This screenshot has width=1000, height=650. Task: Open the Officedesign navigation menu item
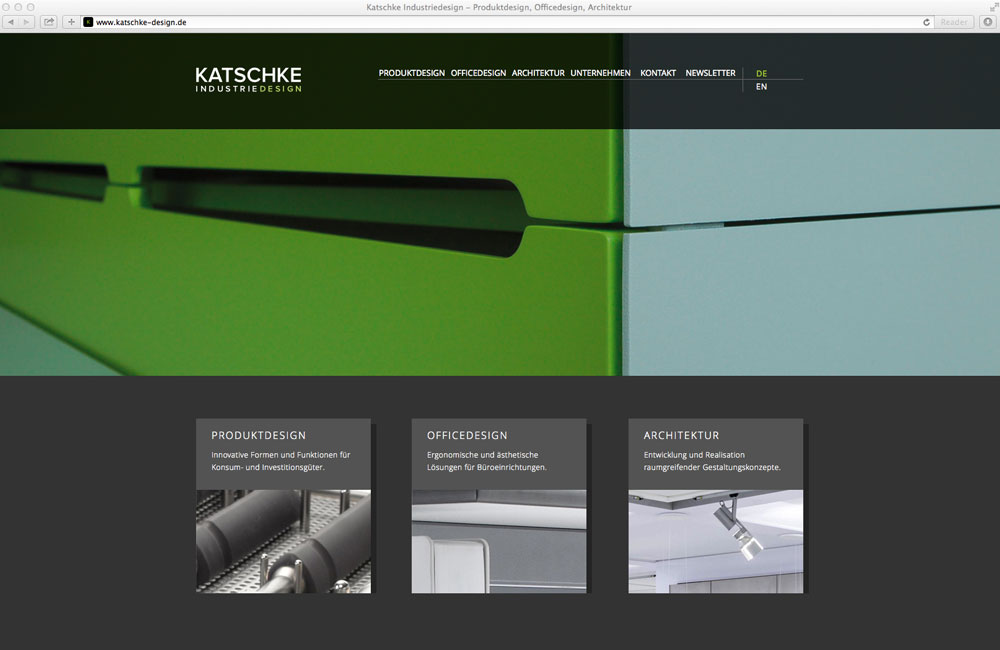pos(478,73)
